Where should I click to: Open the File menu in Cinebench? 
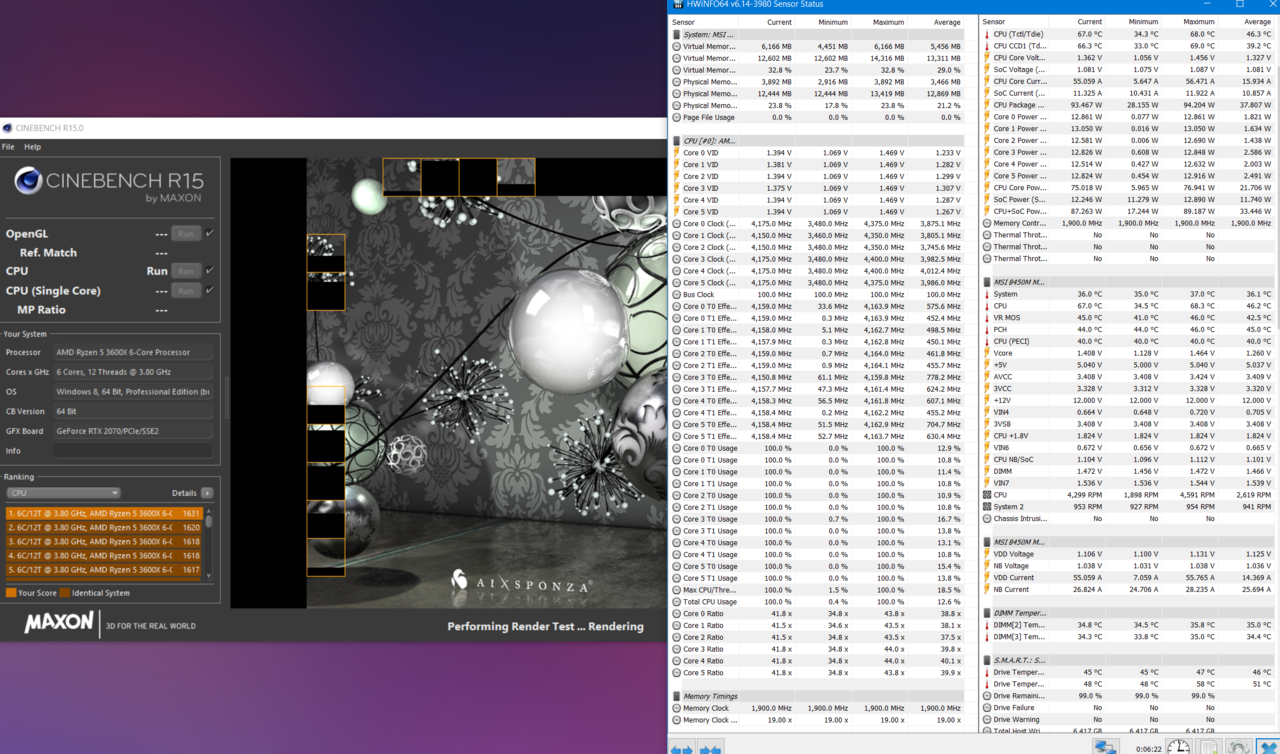pyautogui.click(x=8, y=146)
